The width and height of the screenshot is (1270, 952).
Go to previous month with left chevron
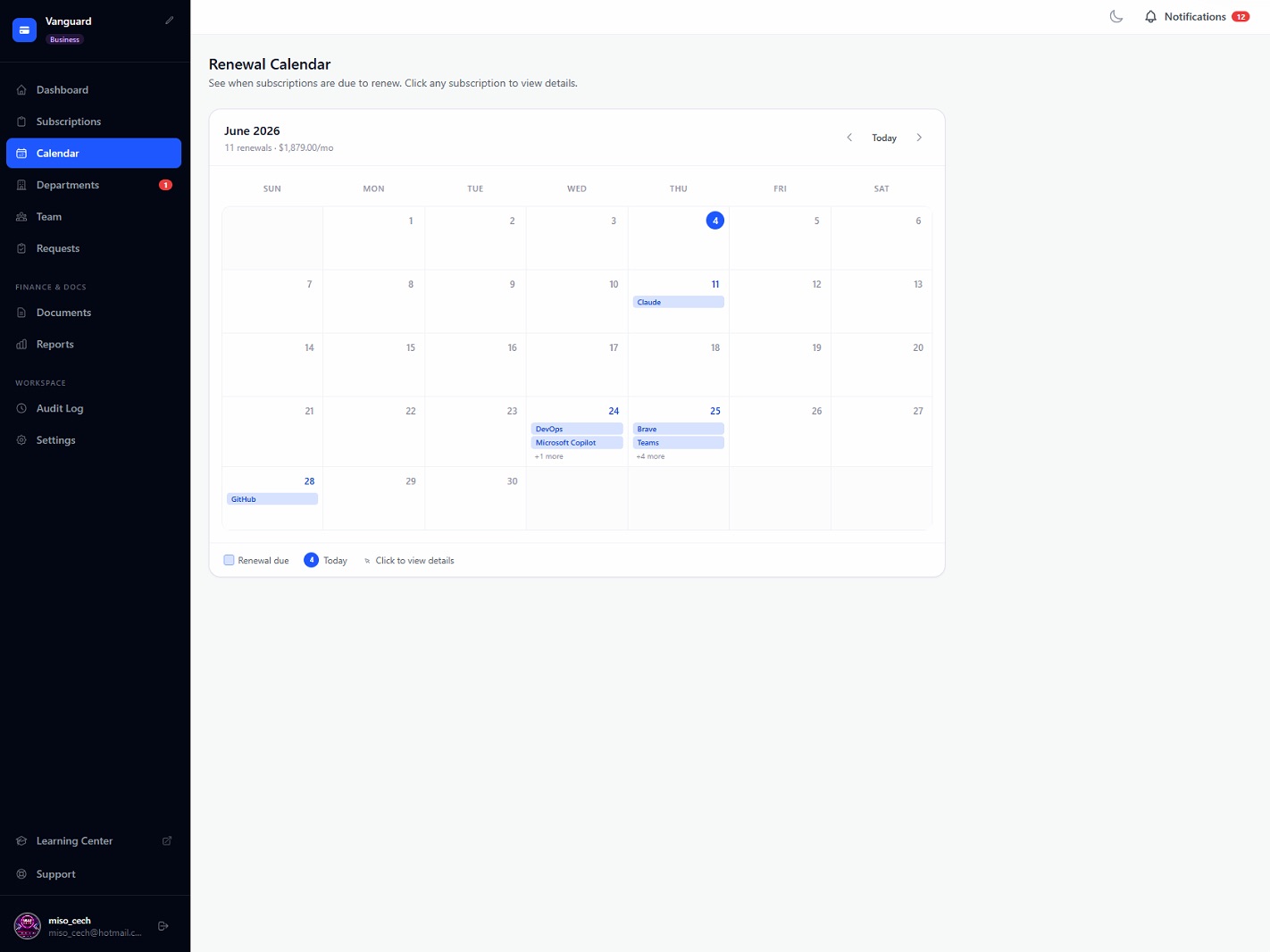pyautogui.click(x=849, y=138)
